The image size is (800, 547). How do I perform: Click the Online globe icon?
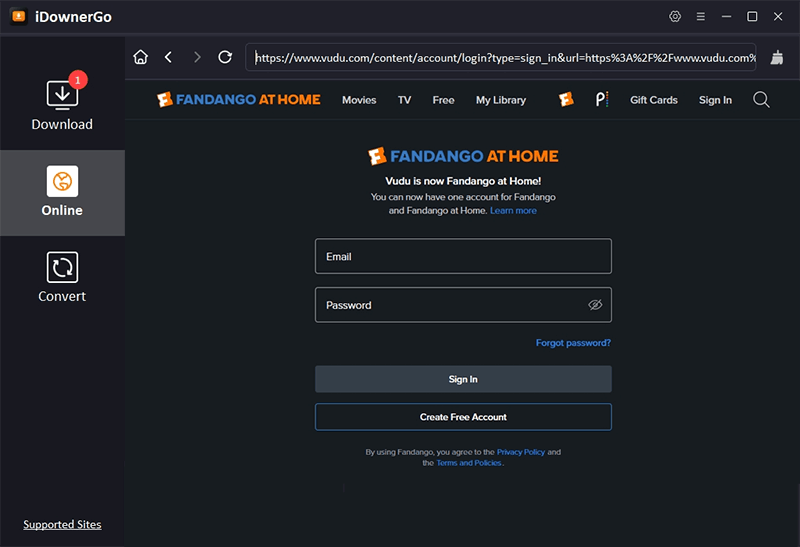[62, 181]
